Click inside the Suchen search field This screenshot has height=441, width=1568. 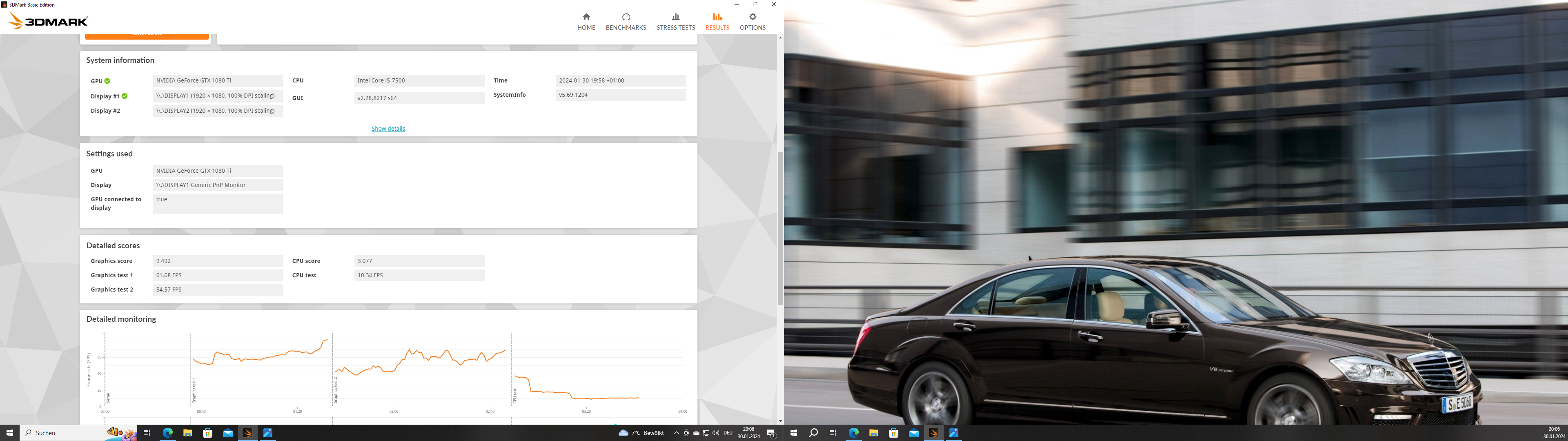coord(46,432)
